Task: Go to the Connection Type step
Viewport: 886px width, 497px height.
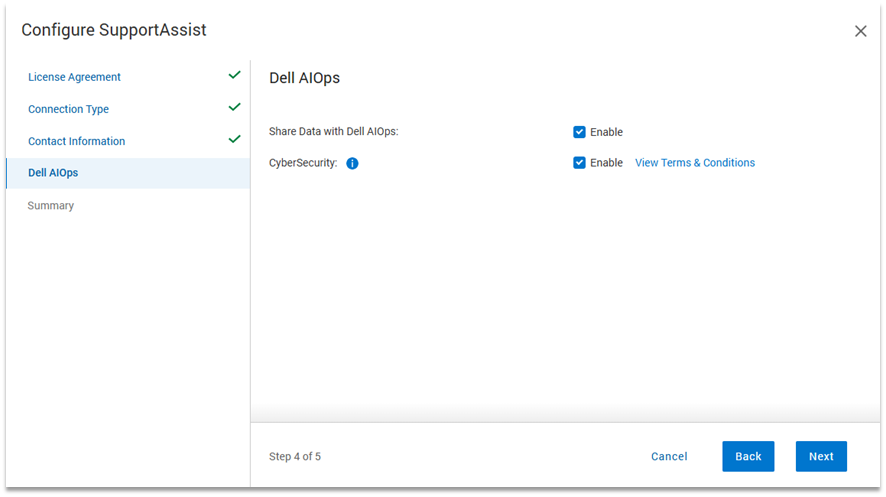Action: pos(68,109)
